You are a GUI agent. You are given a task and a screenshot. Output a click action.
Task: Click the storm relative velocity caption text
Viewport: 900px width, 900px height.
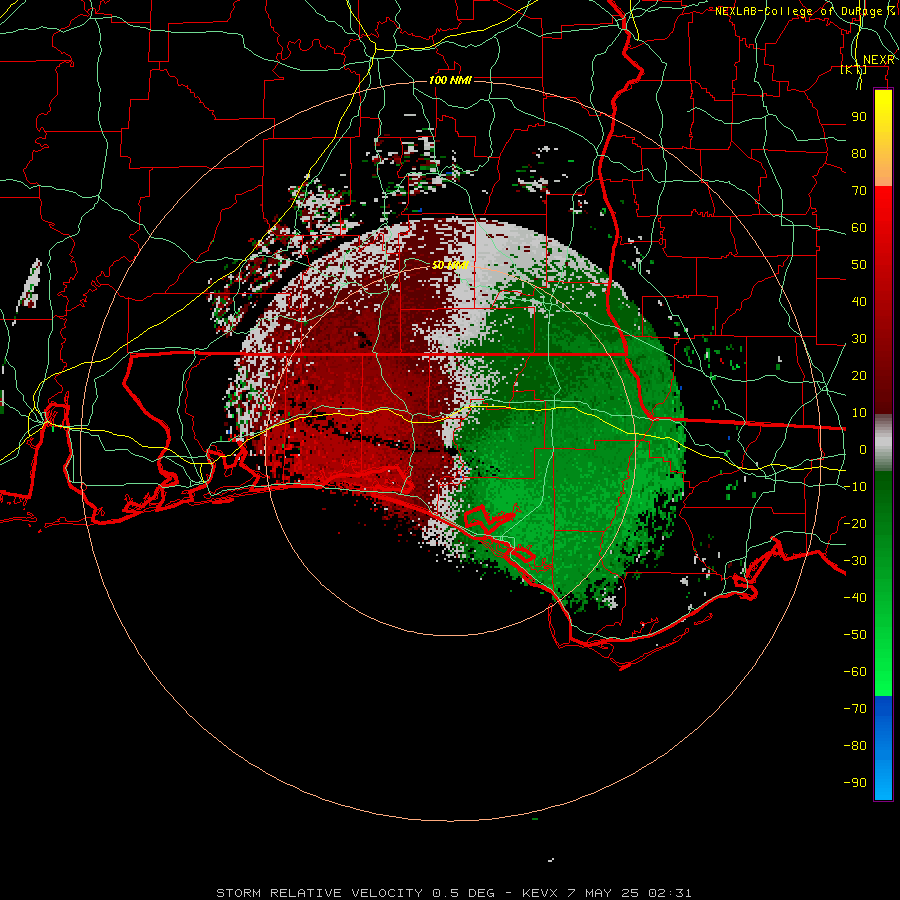[x=453, y=893]
